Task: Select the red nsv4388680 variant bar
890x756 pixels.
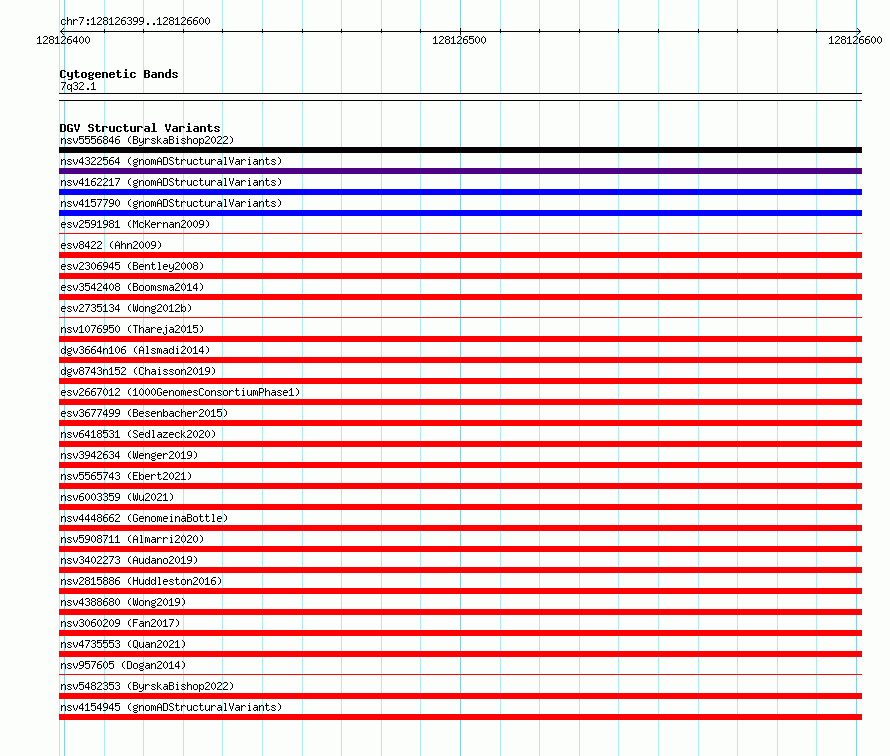Action: coord(460,612)
